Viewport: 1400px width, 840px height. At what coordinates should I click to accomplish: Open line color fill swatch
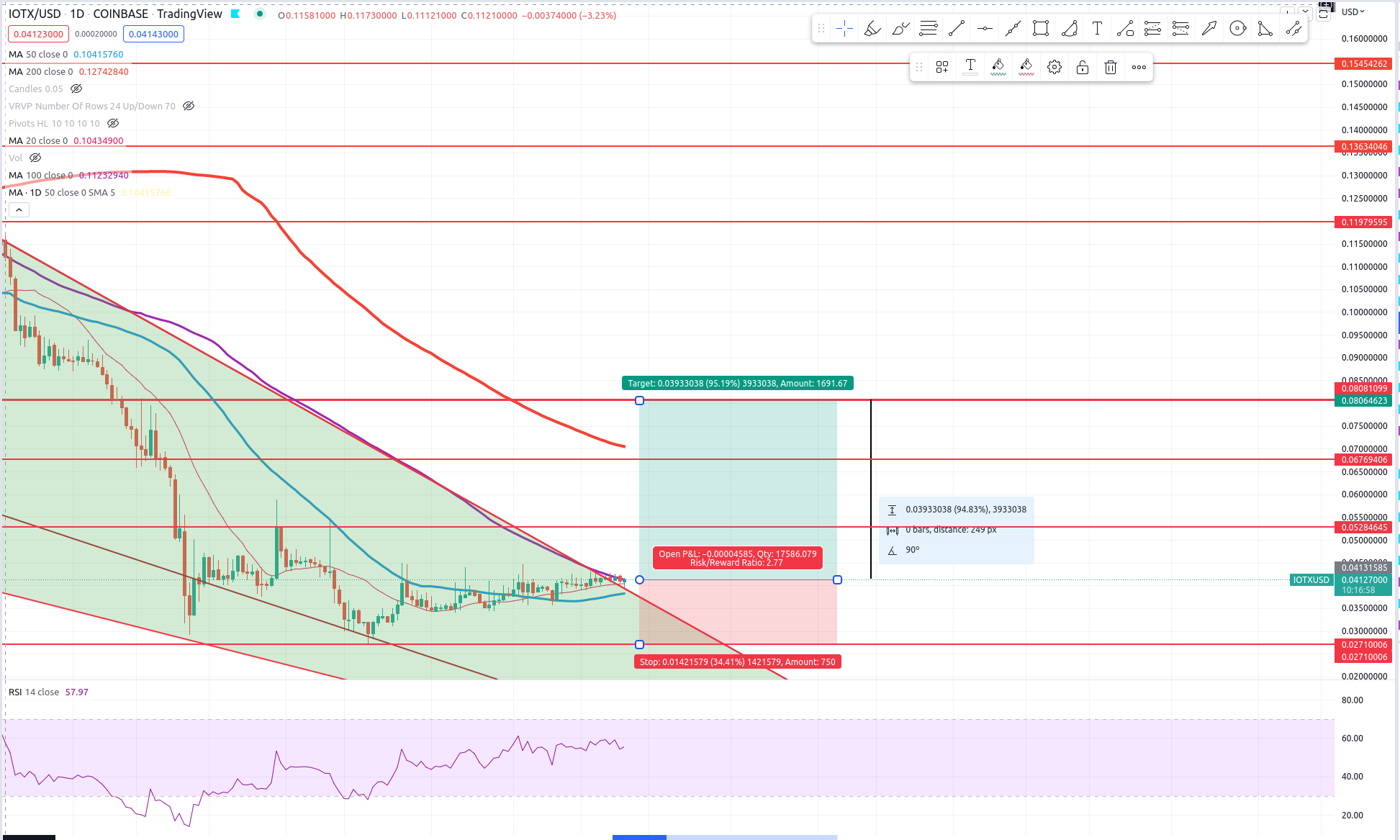[x=998, y=67]
